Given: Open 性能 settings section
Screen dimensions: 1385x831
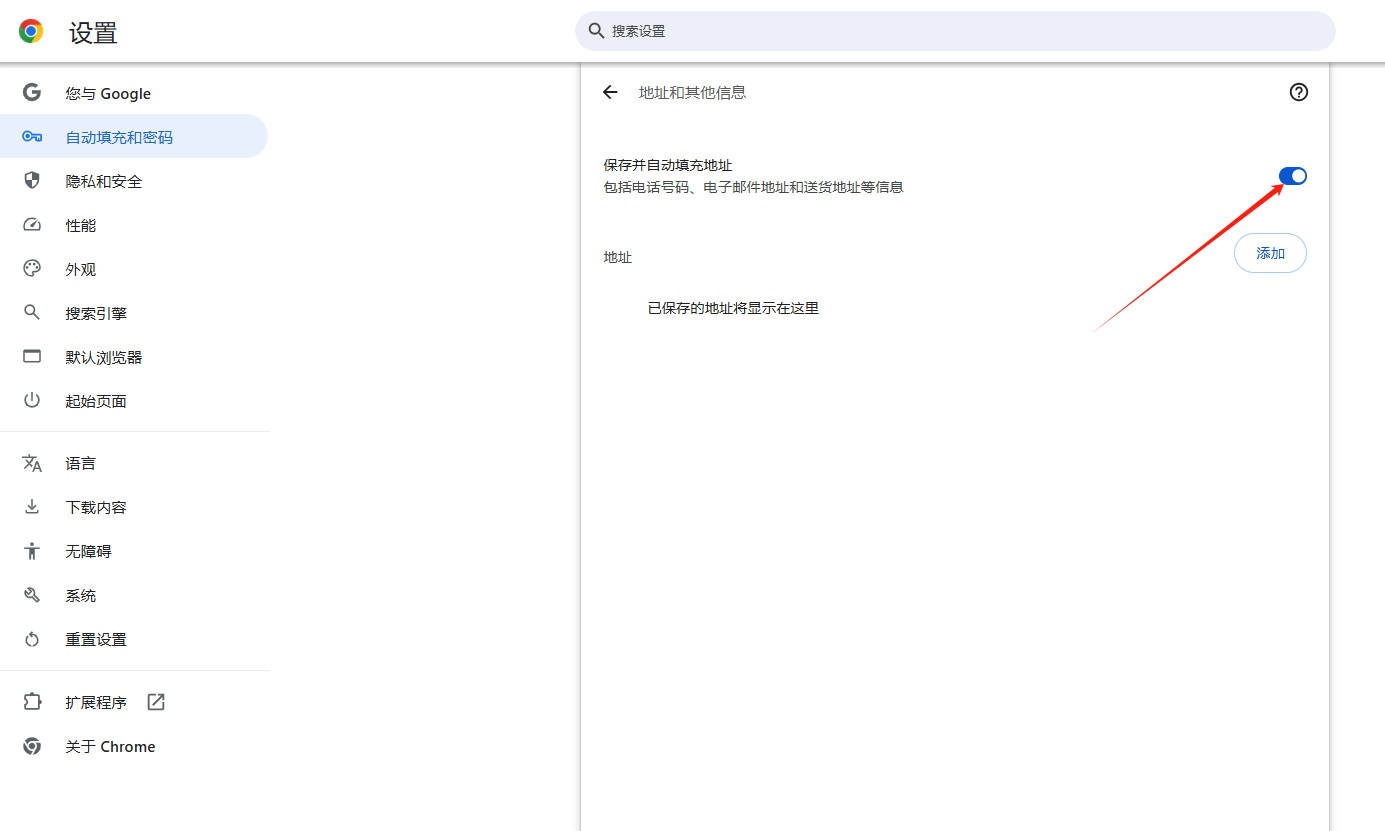Looking at the screenshot, I should point(134,225).
